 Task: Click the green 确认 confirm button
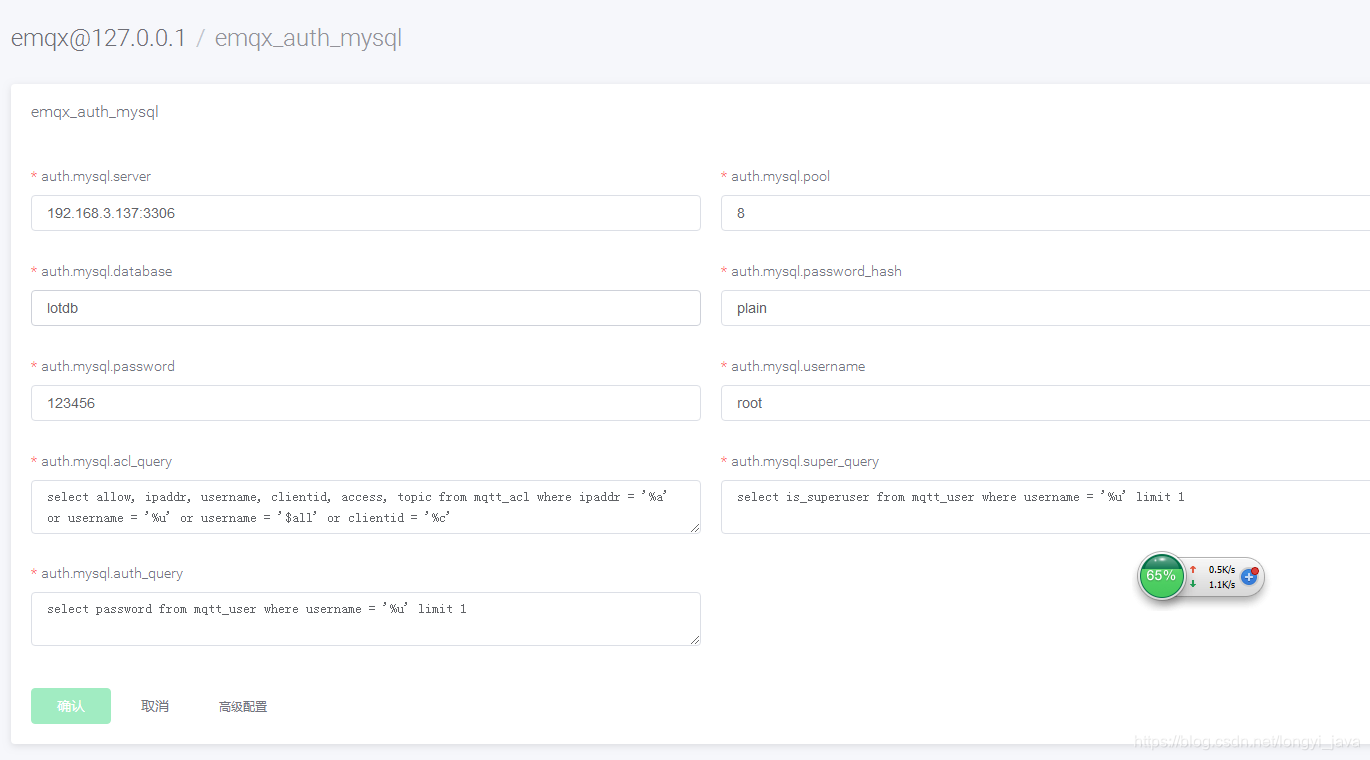coord(71,706)
